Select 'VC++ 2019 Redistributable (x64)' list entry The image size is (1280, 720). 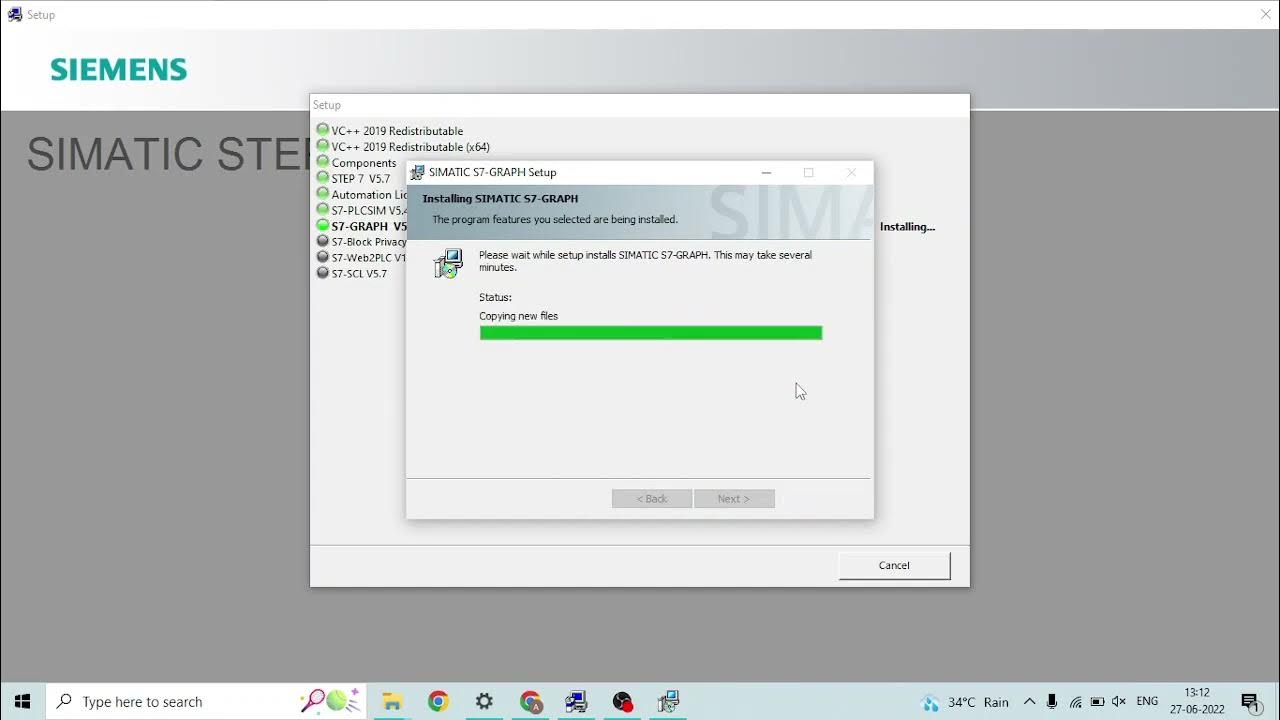pyautogui.click(x=411, y=147)
